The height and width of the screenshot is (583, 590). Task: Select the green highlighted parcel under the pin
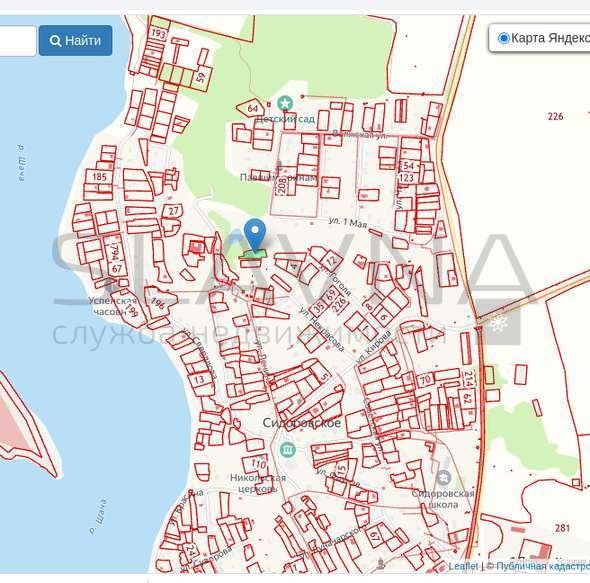253,255
